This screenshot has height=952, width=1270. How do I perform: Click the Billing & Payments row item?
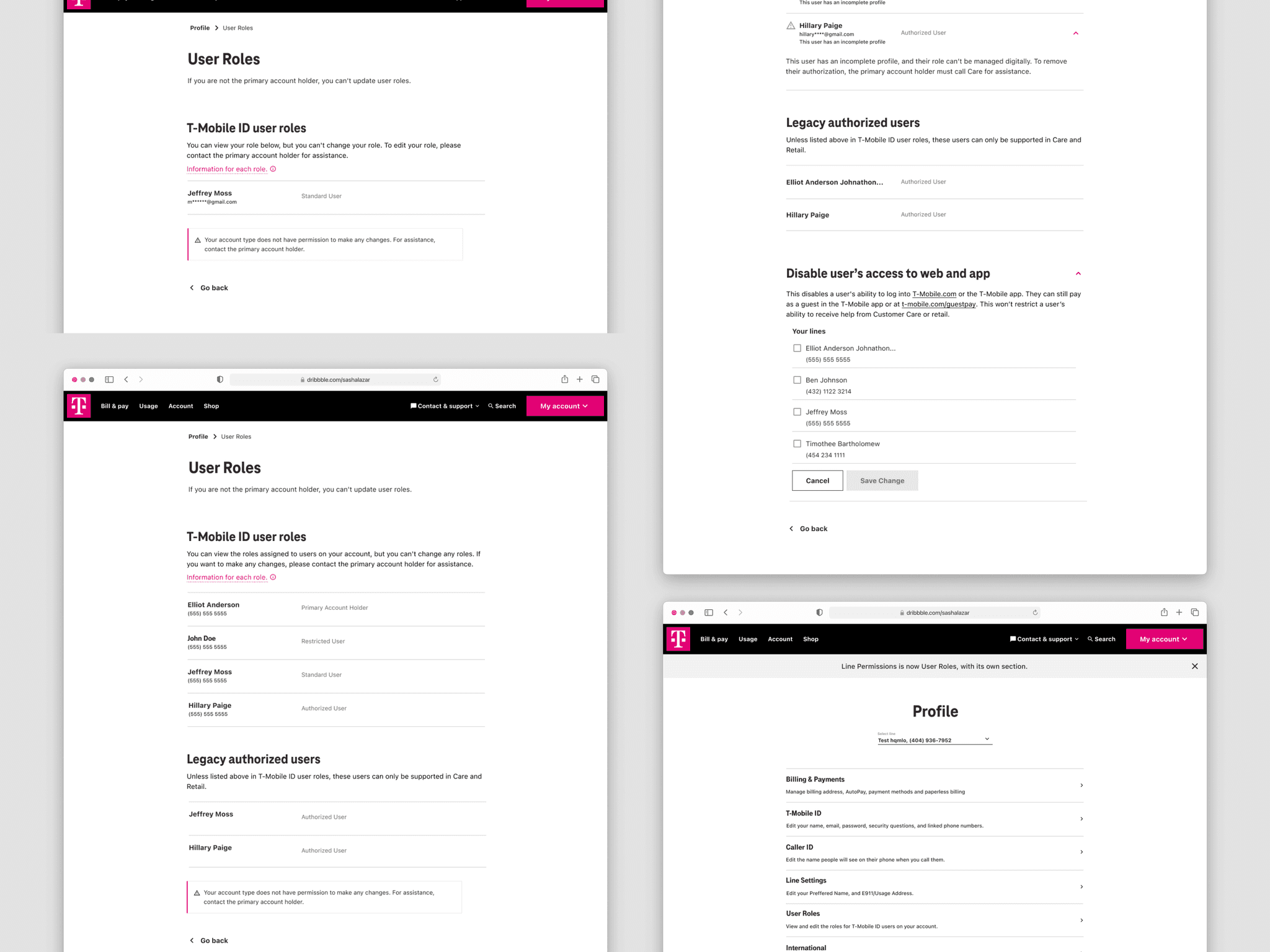934,785
